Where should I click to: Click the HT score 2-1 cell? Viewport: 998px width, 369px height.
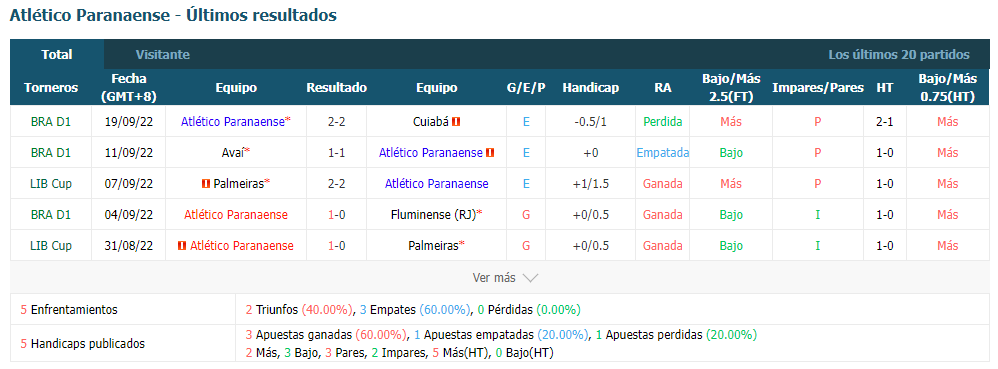pyautogui.click(x=885, y=122)
